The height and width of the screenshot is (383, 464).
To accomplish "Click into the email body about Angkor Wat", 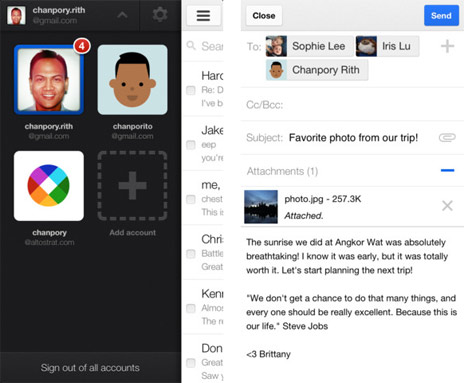I will point(347,256).
